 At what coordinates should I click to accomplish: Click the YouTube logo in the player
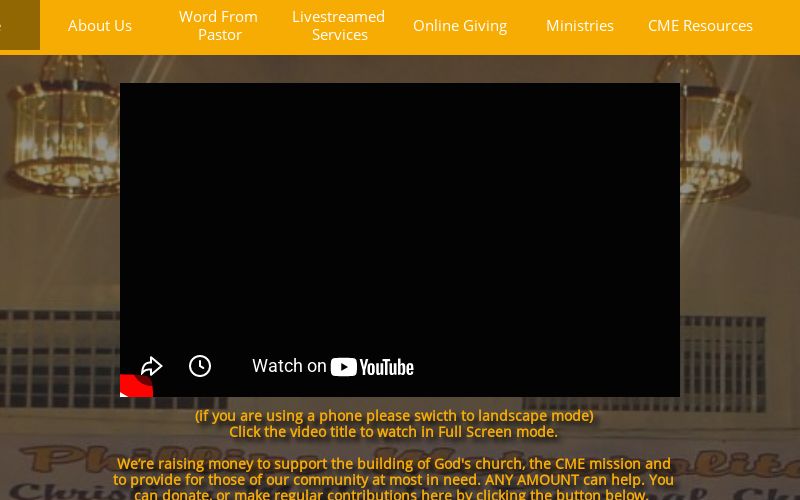tap(372, 367)
